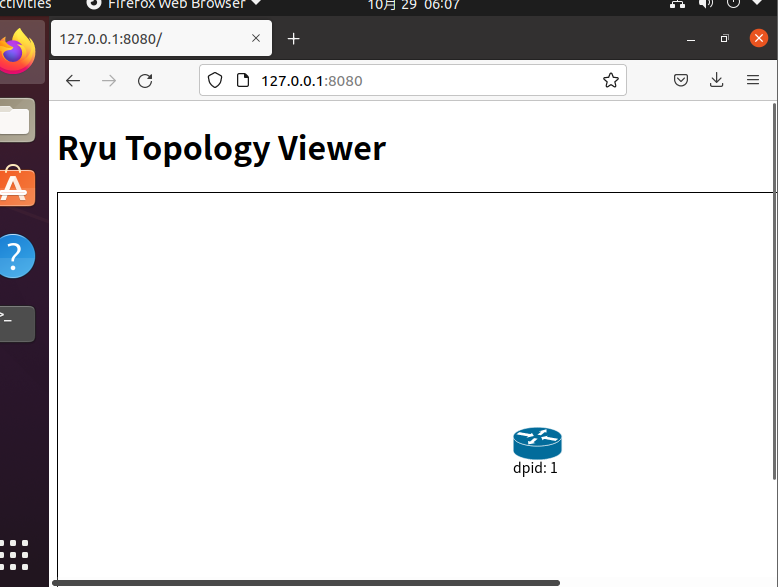Viewport: 778px width, 587px height.
Task: Open the Help app in dock
Action: (17, 256)
